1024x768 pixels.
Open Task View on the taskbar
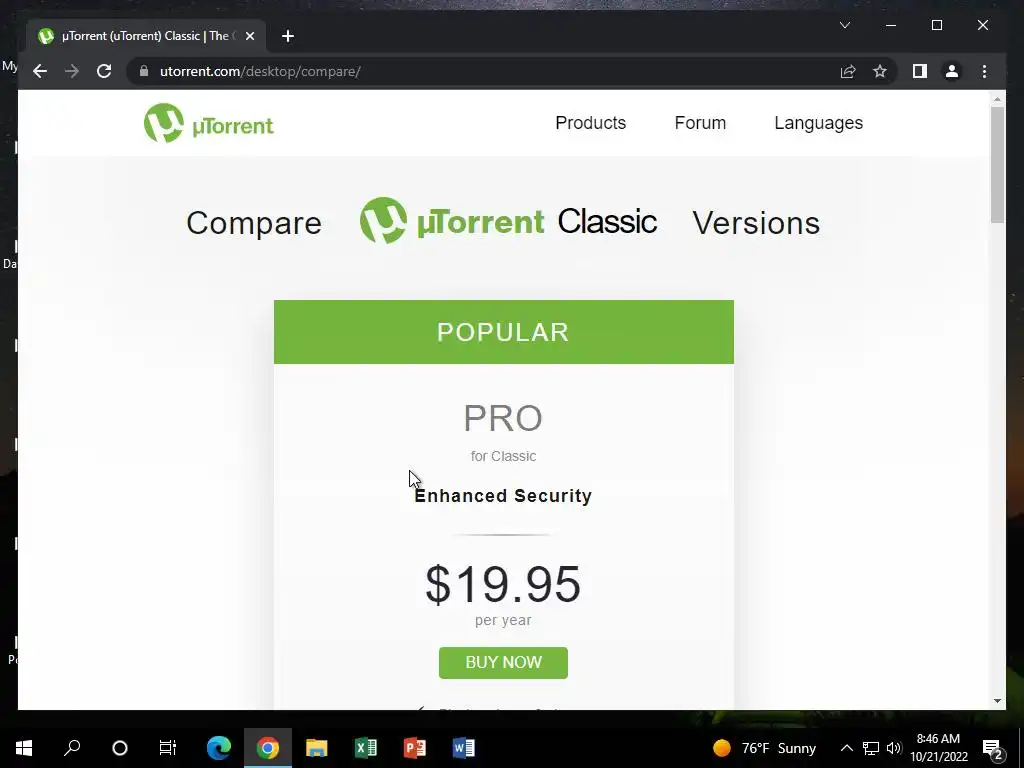pos(168,748)
